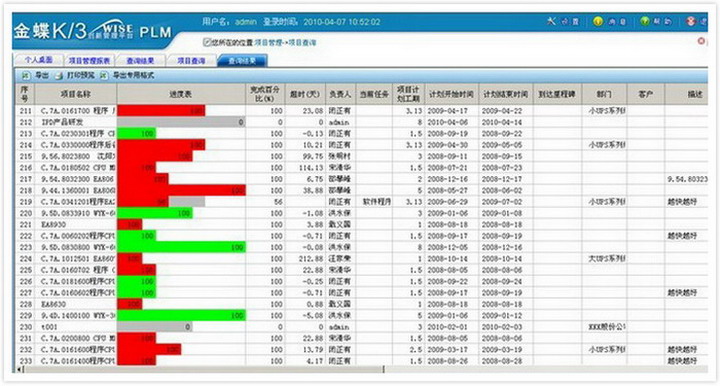Click the red progress bar in row 218
This screenshot has width=720, height=386.
pyautogui.click(x=181, y=190)
